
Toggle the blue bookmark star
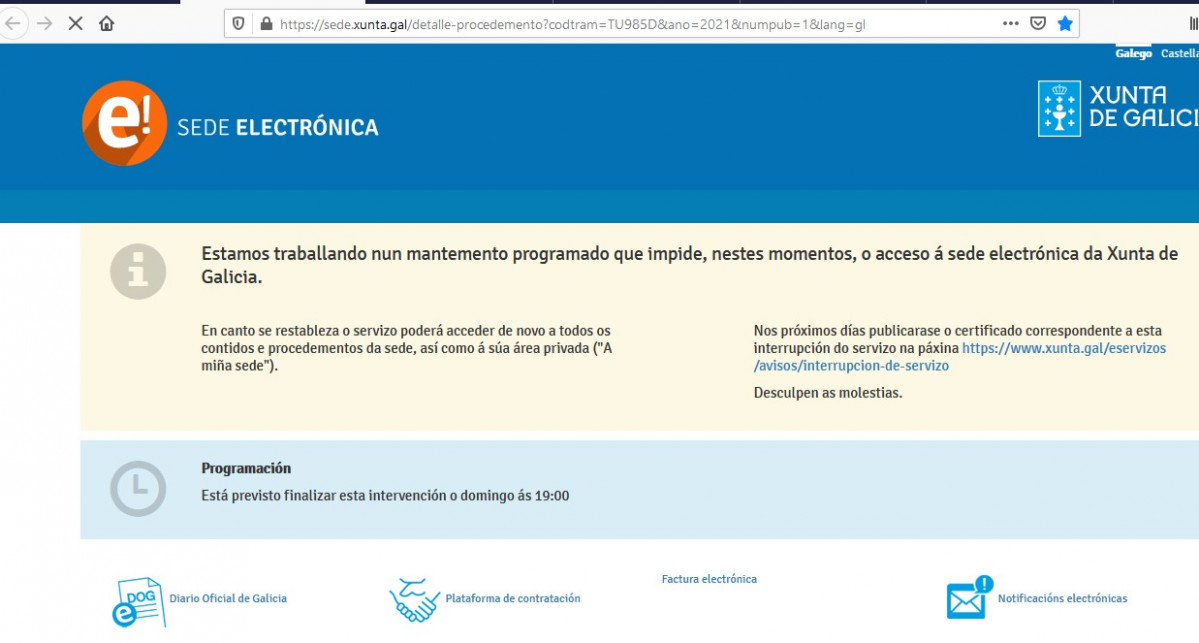pos(1066,23)
